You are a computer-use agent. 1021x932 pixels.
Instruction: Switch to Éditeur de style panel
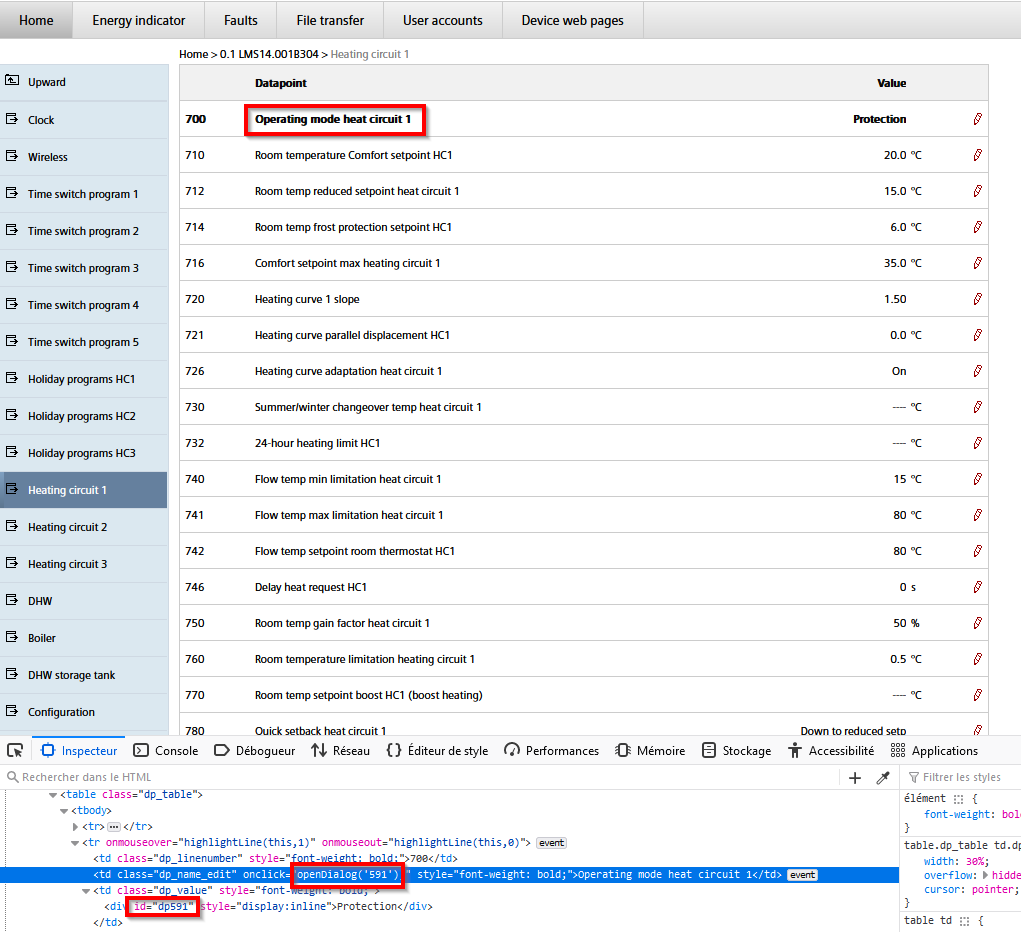[x=438, y=750]
